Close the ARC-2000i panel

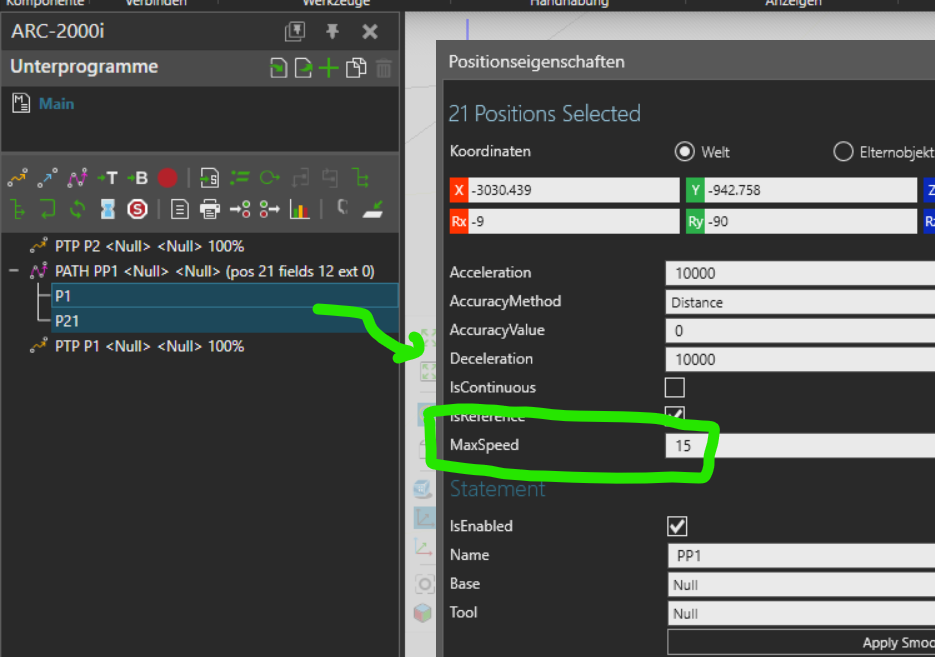tap(370, 31)
